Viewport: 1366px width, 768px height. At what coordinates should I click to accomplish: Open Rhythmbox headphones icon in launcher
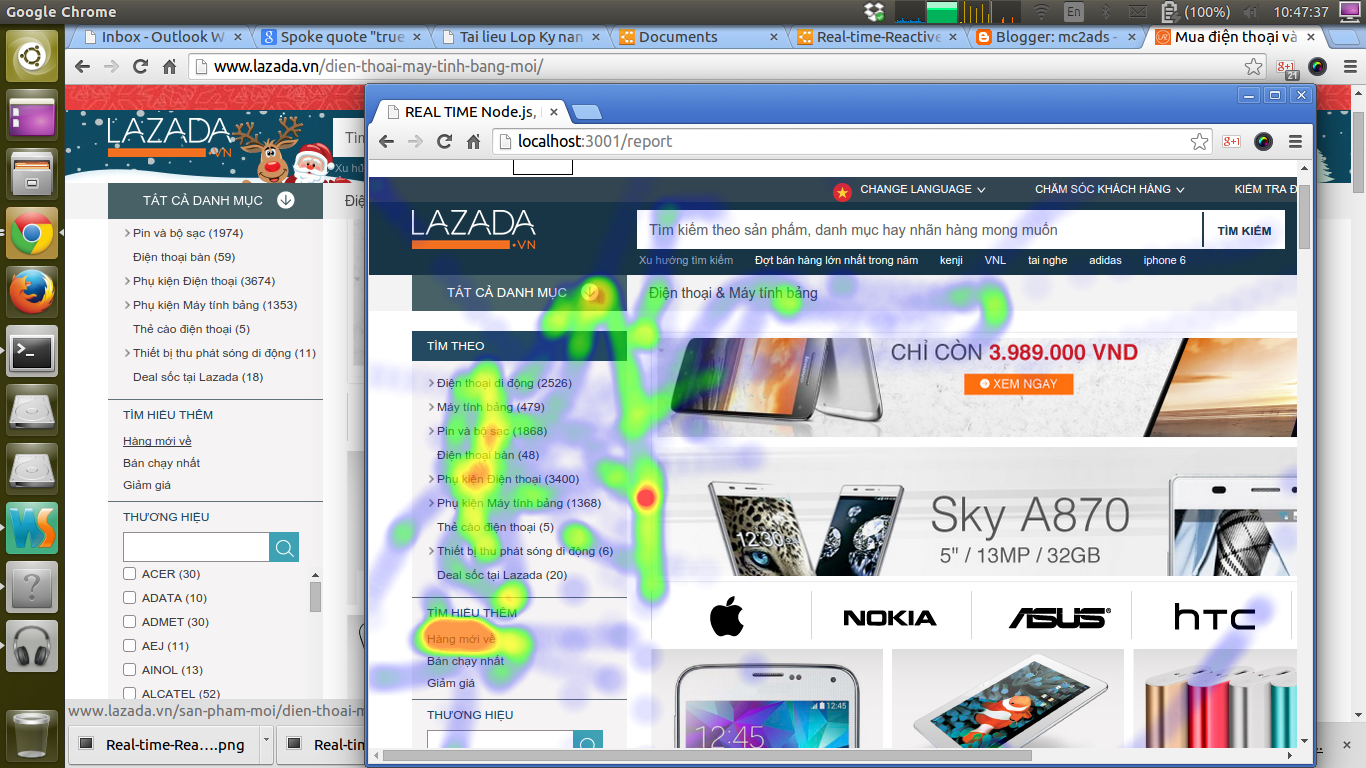pos(32,646)
